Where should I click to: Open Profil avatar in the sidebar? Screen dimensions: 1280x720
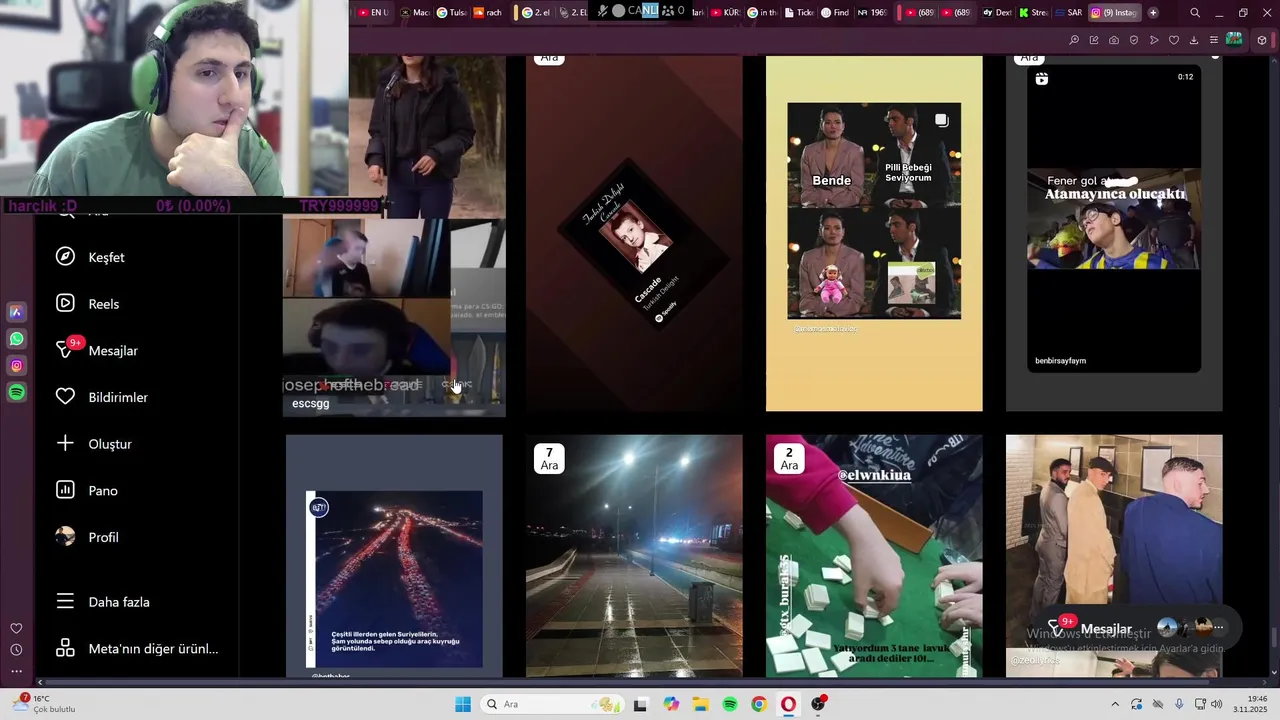coord(65,537)
